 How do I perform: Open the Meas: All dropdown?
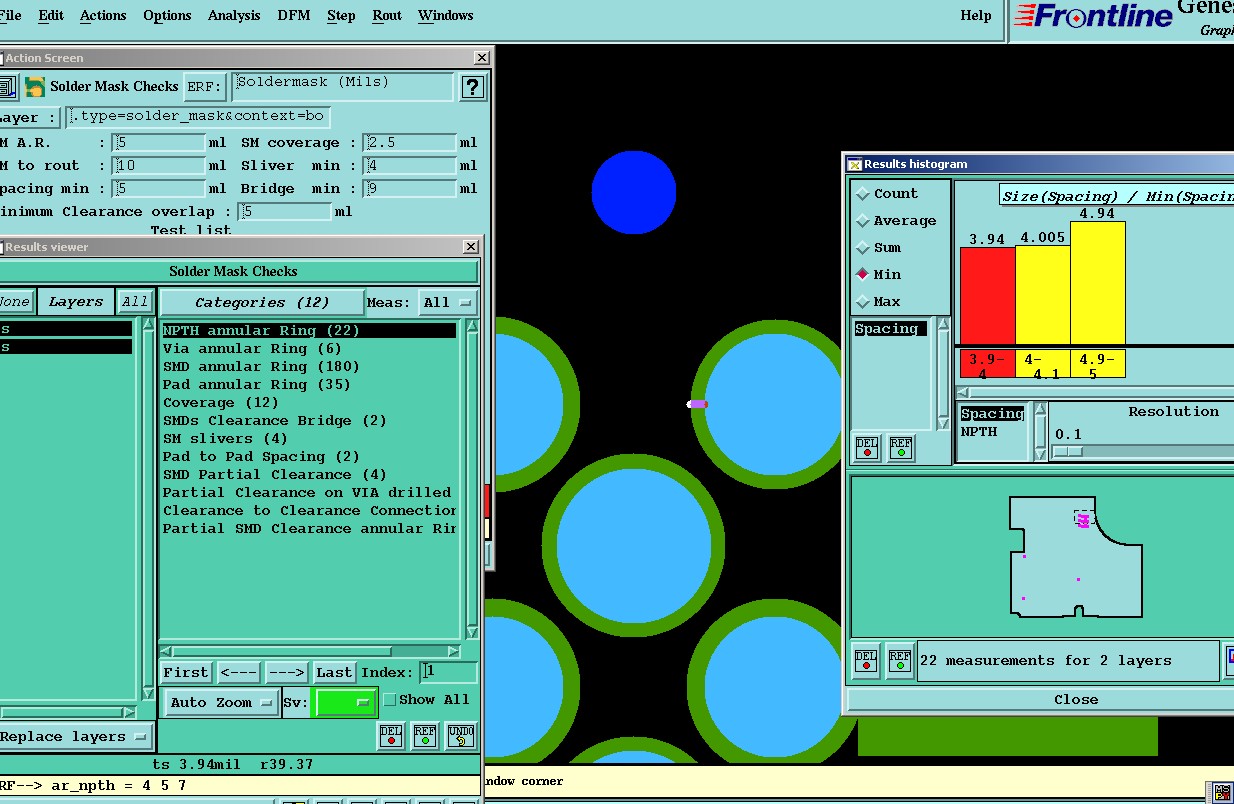(x=448, y=302)
